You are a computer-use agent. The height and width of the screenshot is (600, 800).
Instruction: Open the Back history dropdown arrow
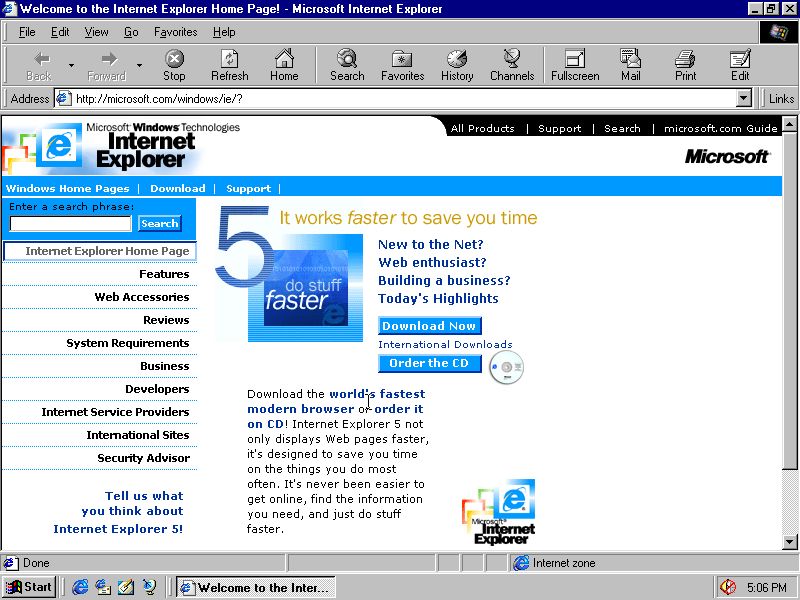(x=71, y=65)
